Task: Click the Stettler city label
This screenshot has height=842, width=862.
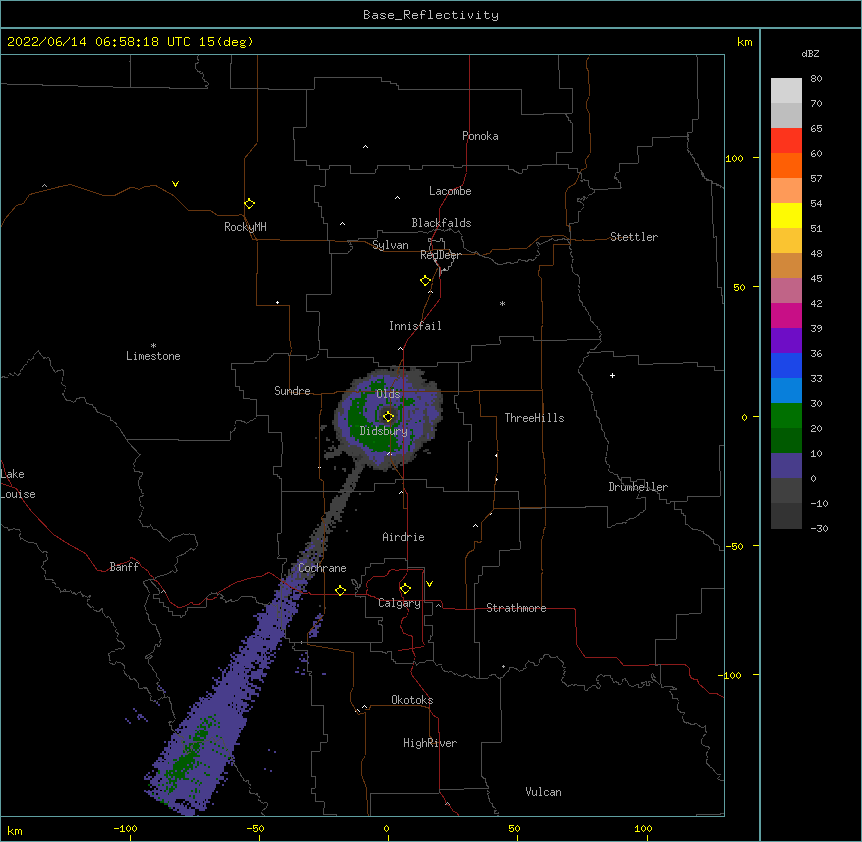Action: pyautogui.click(x=633, y=237)
